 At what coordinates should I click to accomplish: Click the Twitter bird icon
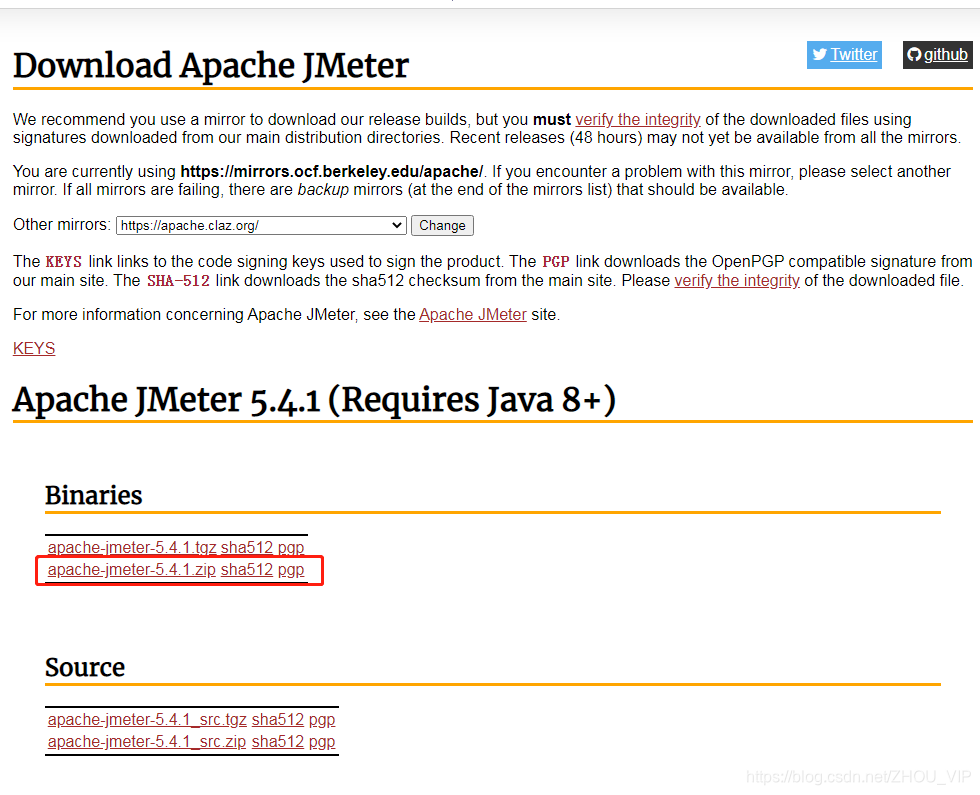(820, 55)
